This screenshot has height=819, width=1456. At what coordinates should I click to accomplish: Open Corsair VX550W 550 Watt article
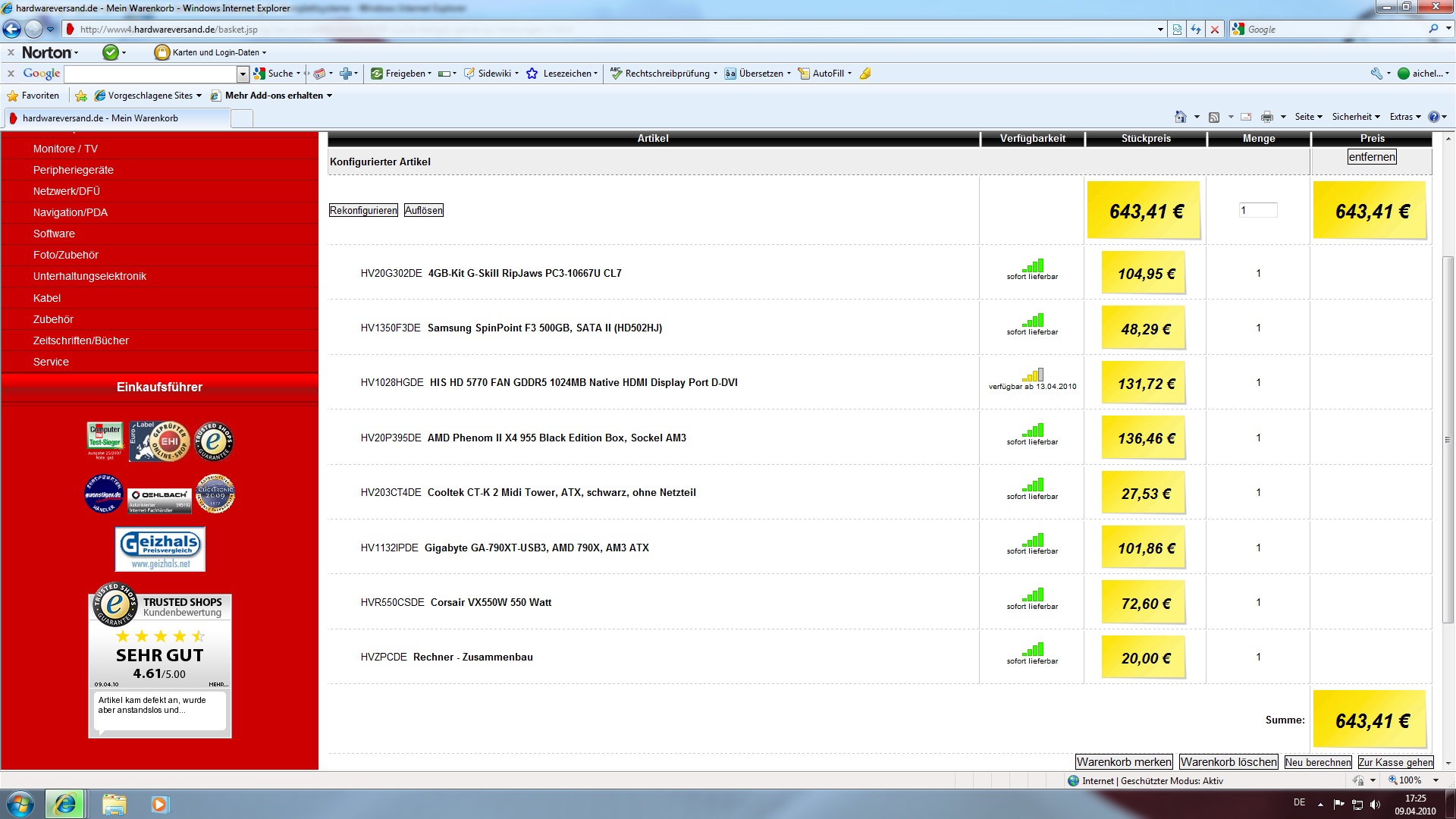point(491,602)
